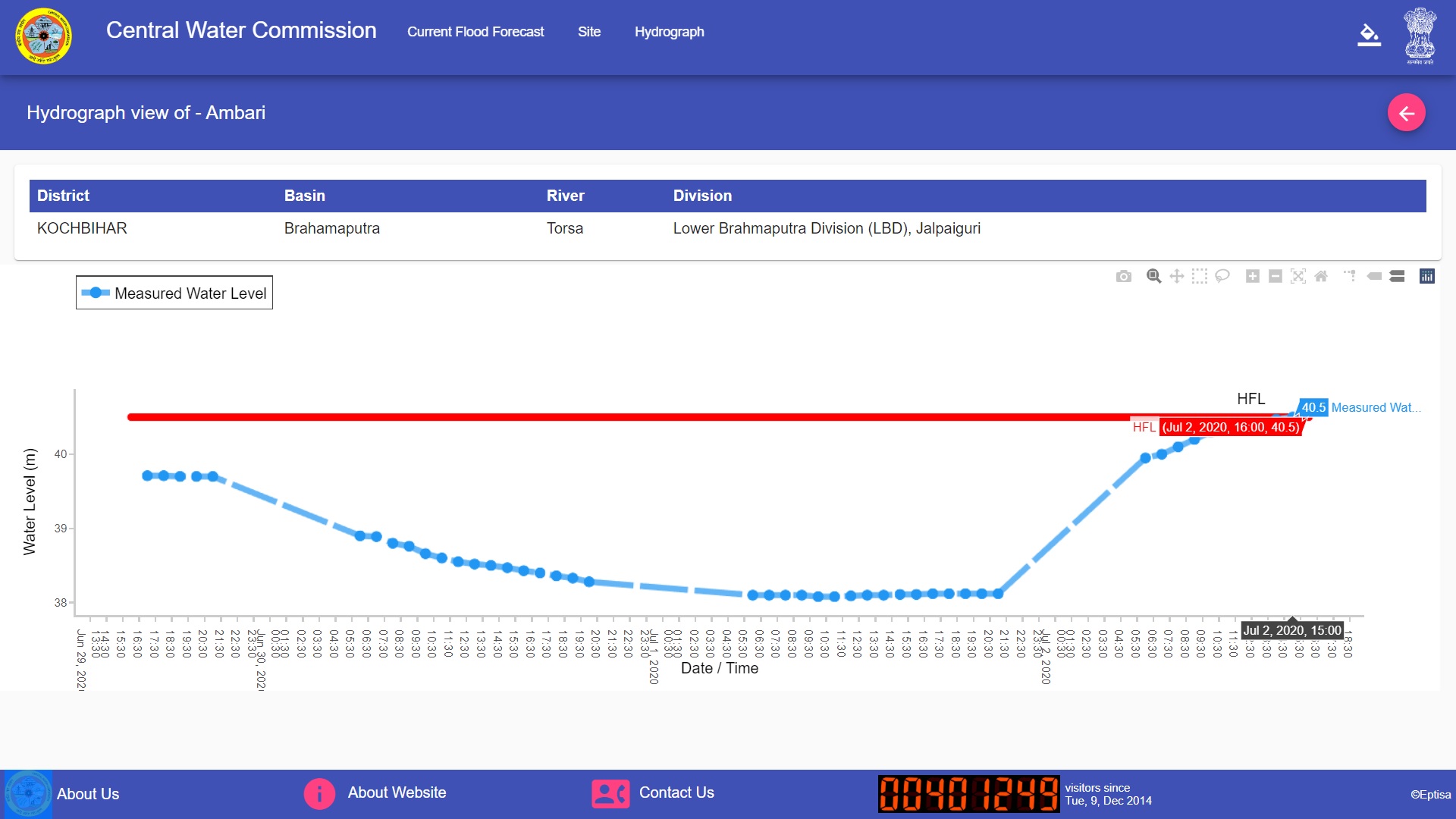The width and height of the screenshot is (1456, 819).
Task: Enable compare data on hover
Action: pos(1397,277)
